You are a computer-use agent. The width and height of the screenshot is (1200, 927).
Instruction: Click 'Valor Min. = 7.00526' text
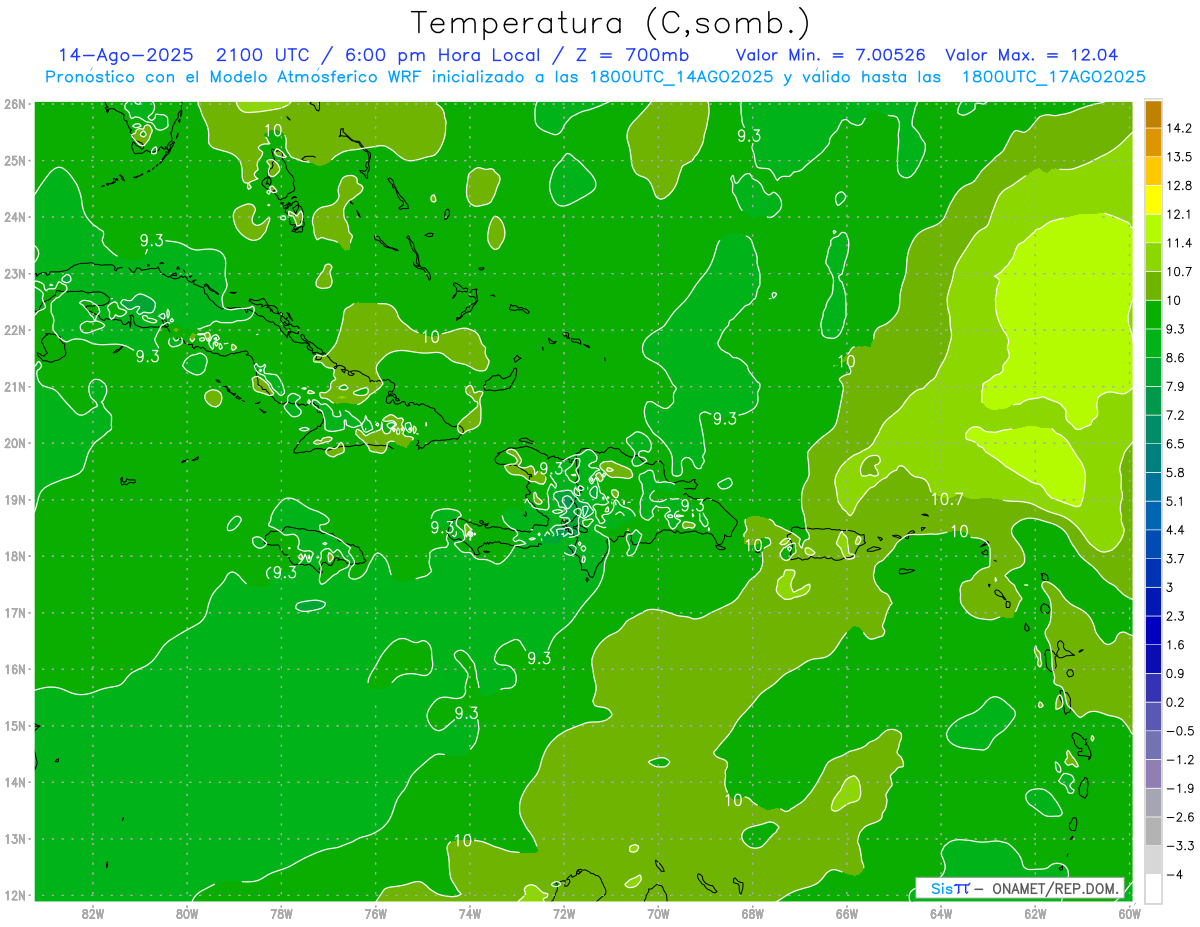pos(830,55)
